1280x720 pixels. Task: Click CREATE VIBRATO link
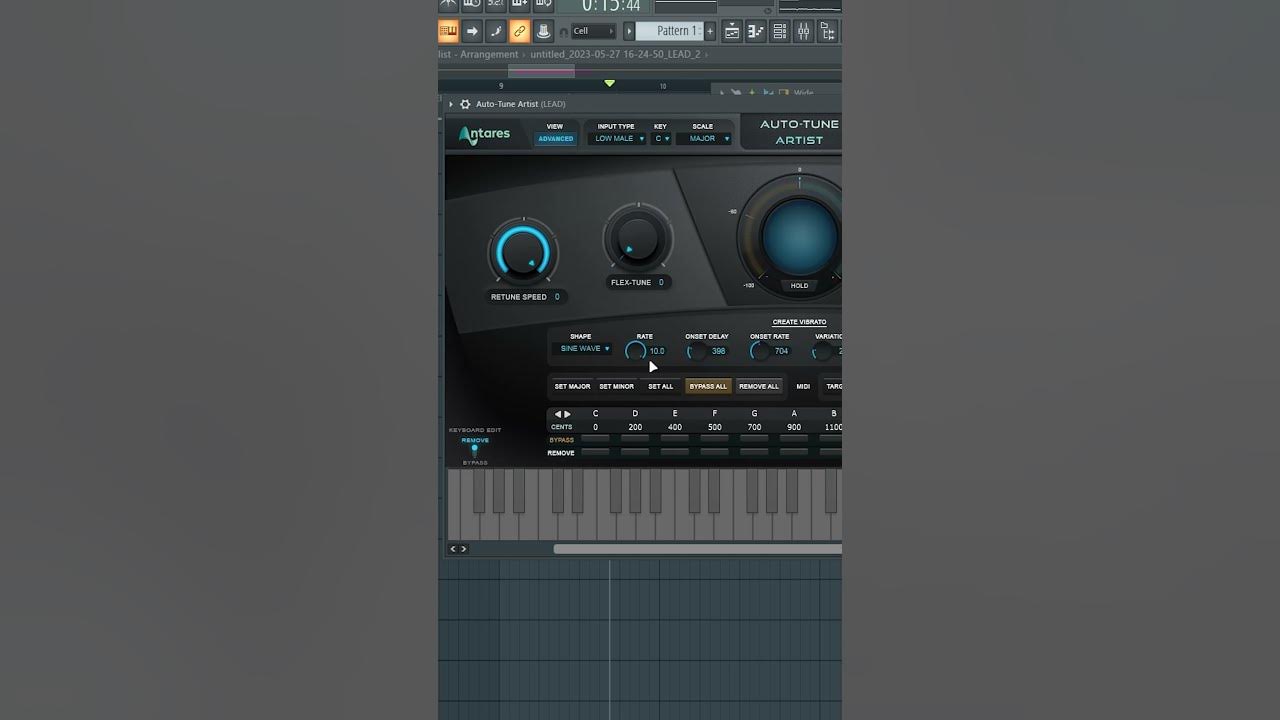tap(799, 322)
